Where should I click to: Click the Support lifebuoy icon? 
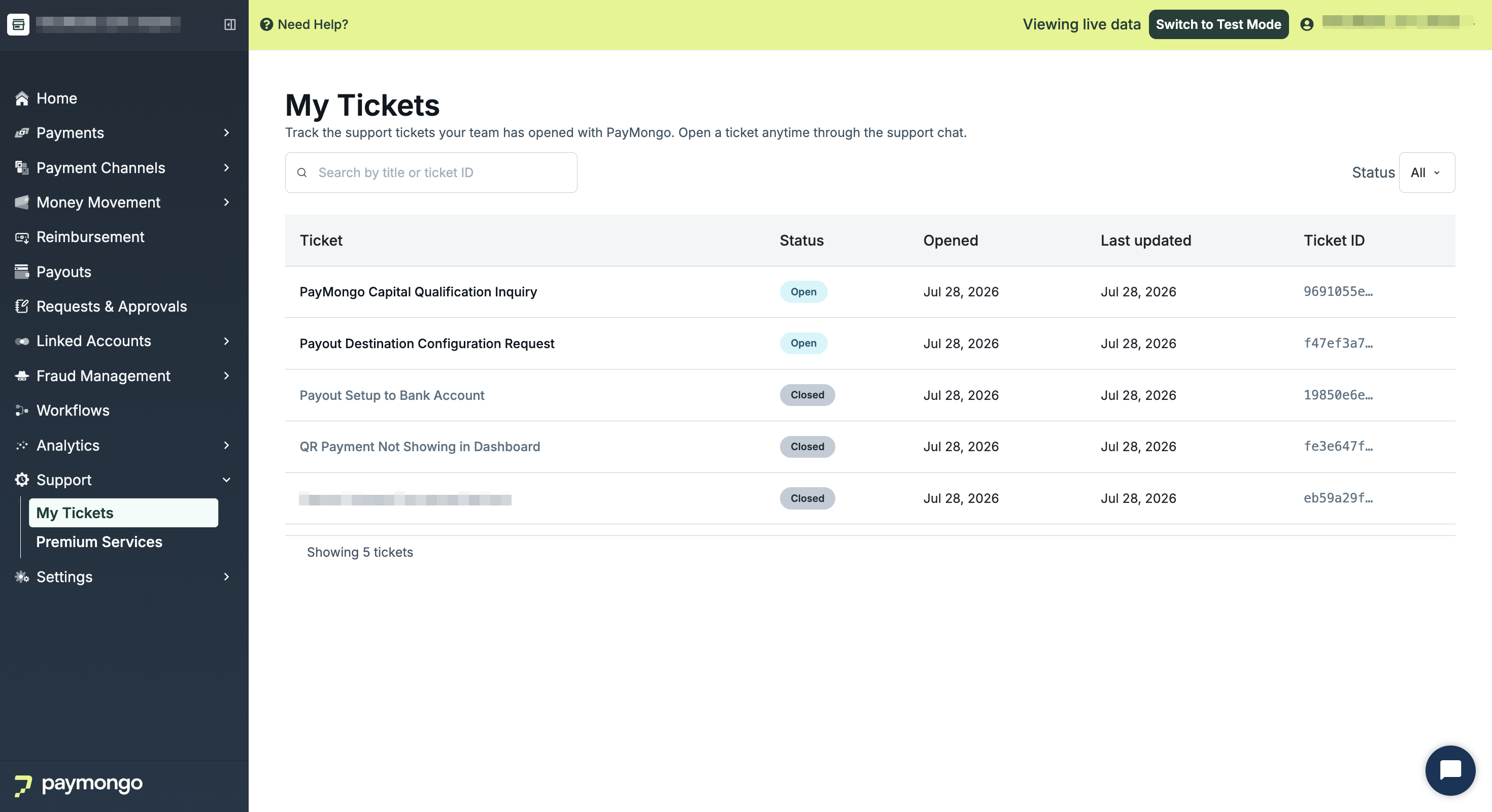(x=22, y=480)
